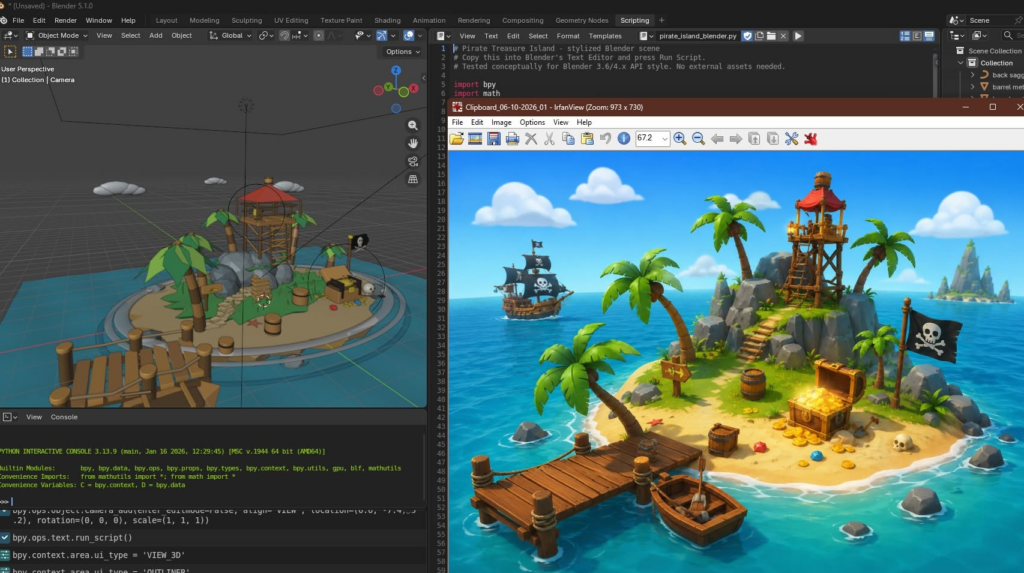Open folder icon next to pirate_island_blender.py

pyautogui.click(x=771, y=36)
